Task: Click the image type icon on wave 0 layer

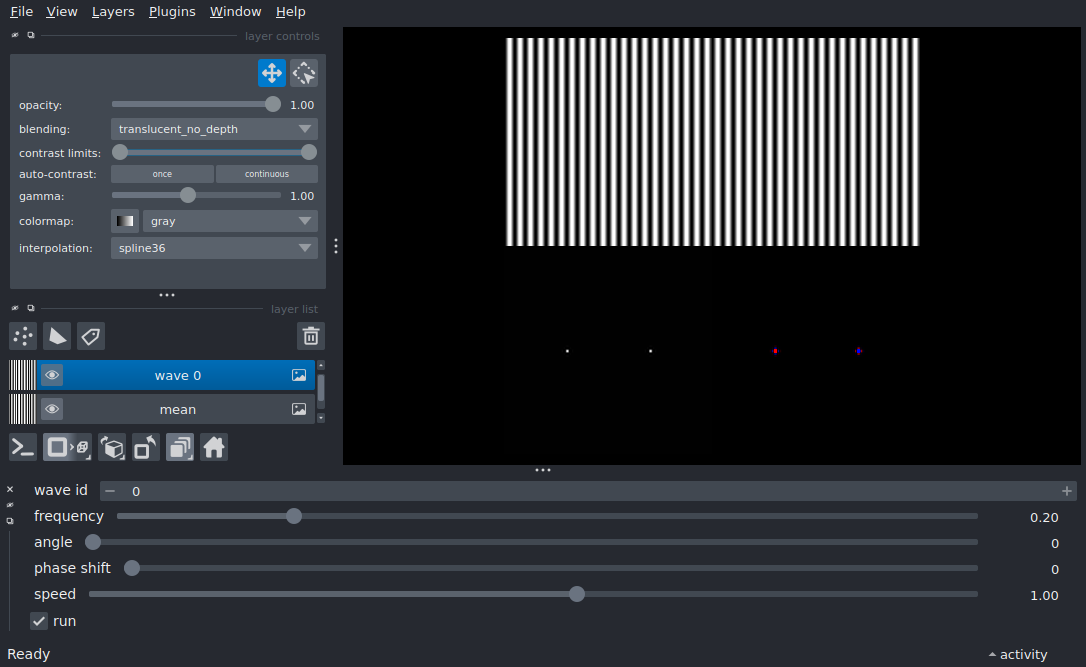Action: pyautogui.click(x=299, y=375)
